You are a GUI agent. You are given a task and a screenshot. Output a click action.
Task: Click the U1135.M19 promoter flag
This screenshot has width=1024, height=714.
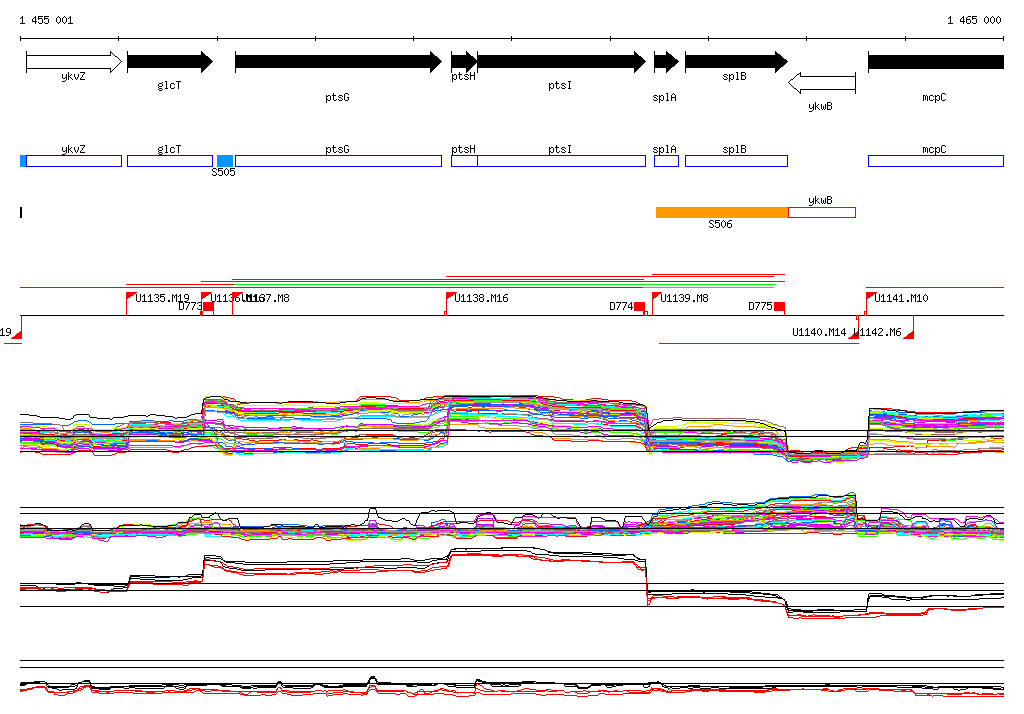pyautogui.click(x=131, y=297)
